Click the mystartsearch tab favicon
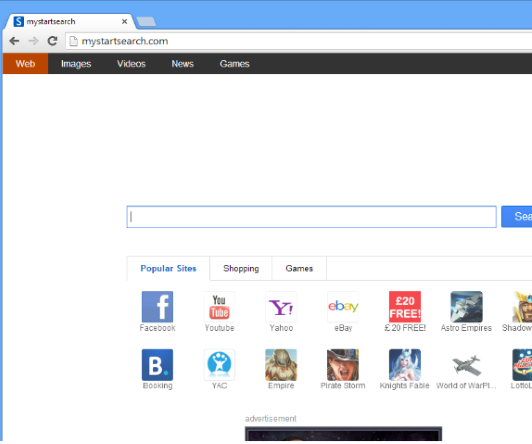 click(x=19, y=21)
